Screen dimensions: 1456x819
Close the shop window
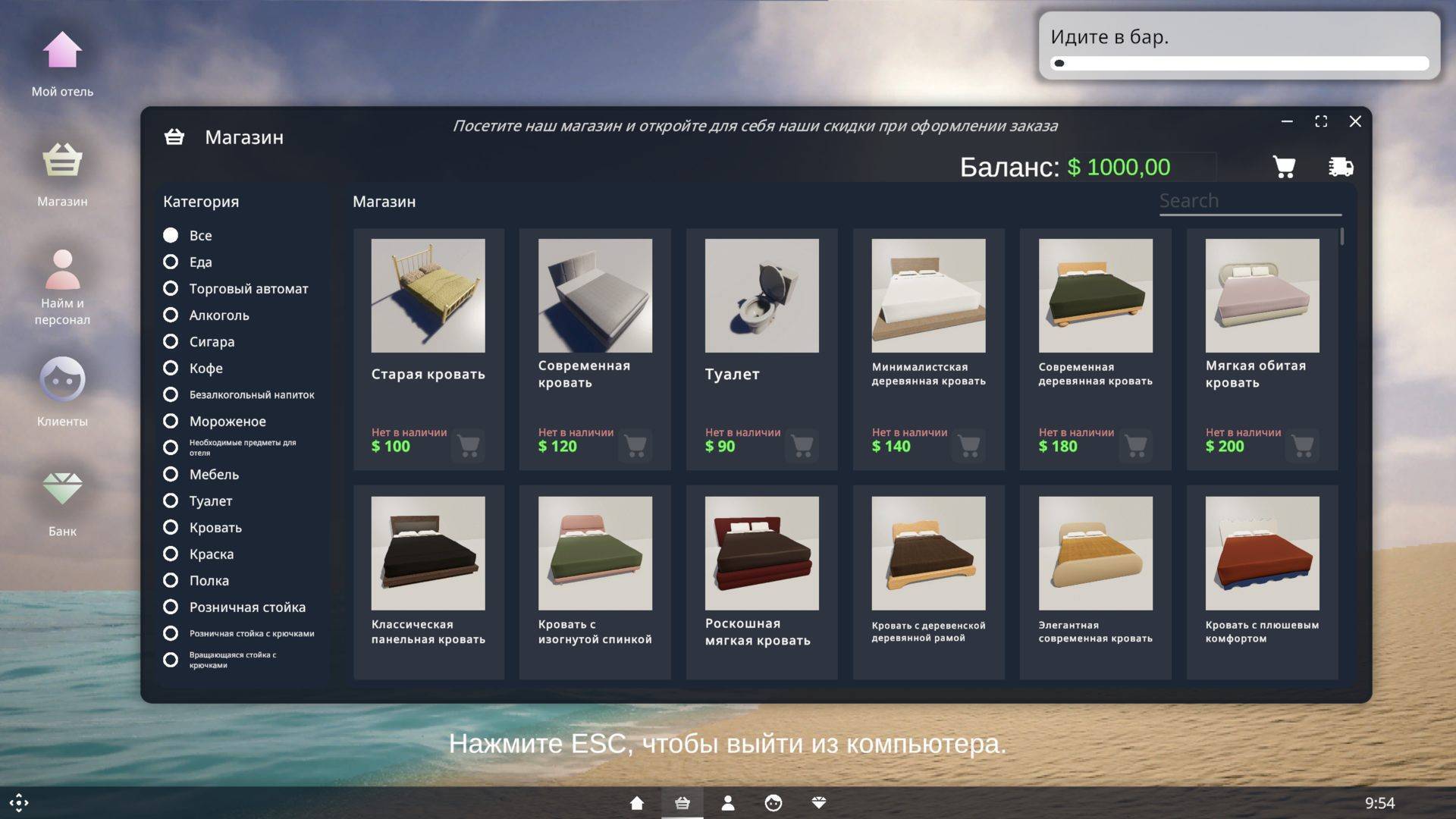pyautogui.click(x=1355, y=121)
